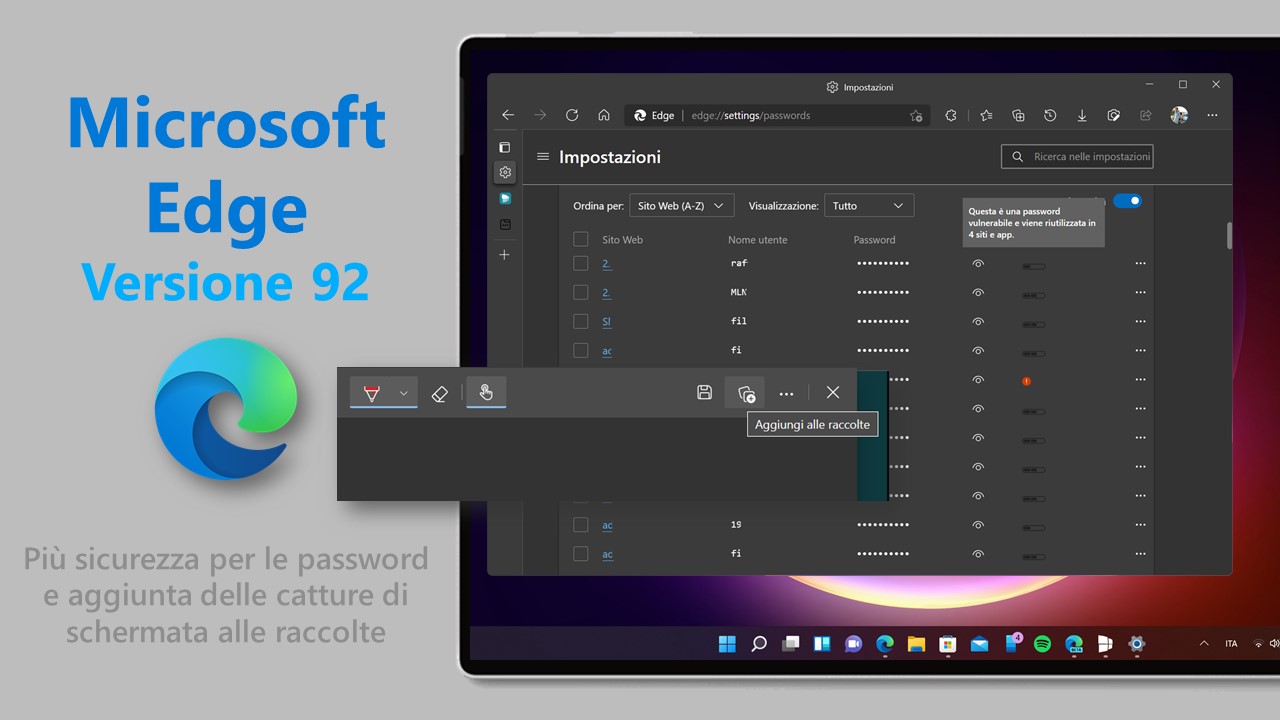Click the settings page vertical scrollbar
Viewport: 1280px width, 720px height.
tap(1229, 236)
